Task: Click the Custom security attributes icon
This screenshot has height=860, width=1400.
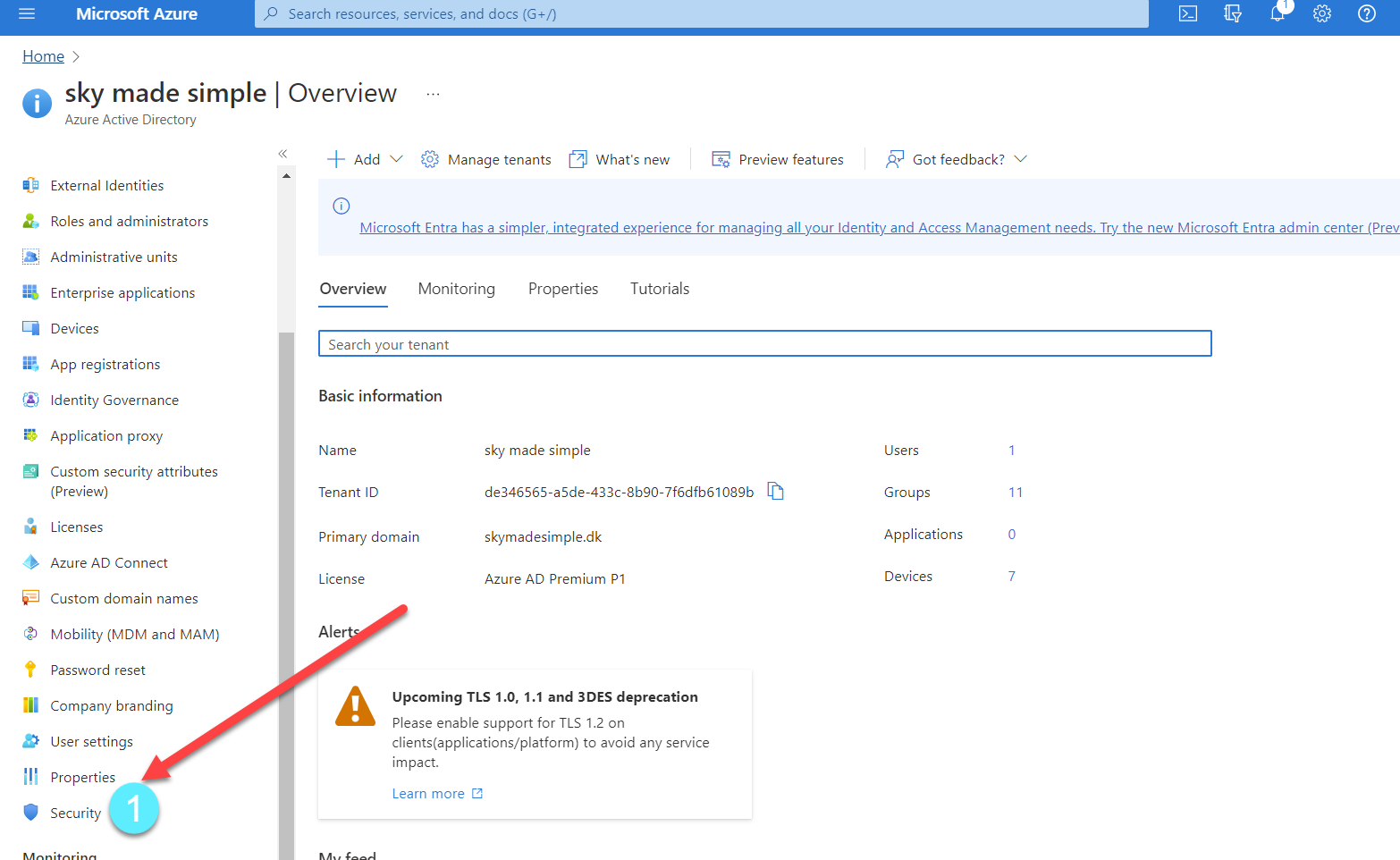Action: click(30, 471)
